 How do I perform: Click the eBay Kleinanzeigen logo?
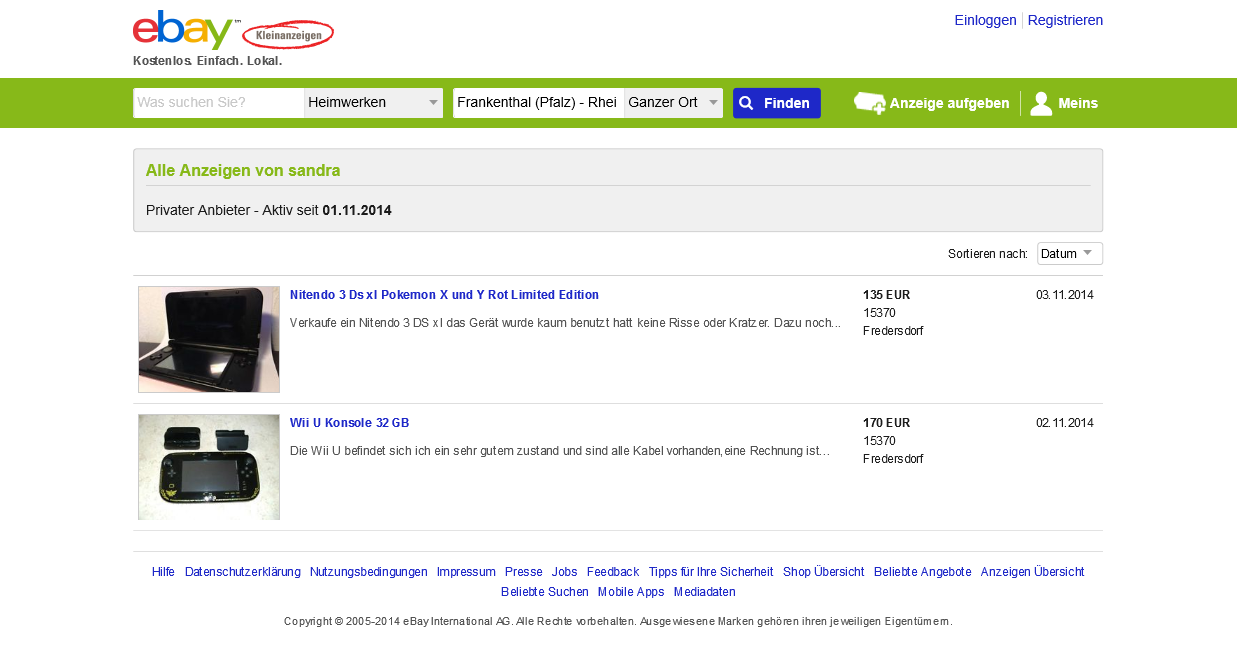233,30
